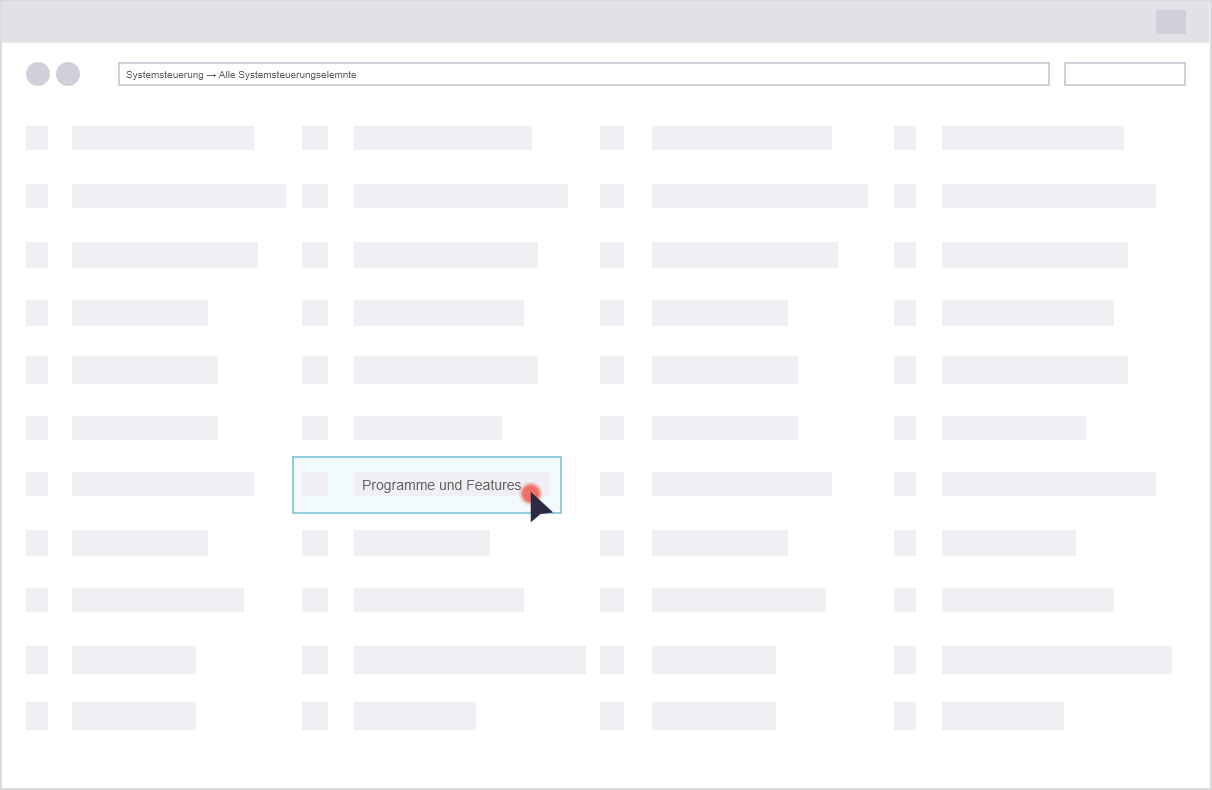
Task: Click the icon beside Programme und Features
Action: [x=315, y=484]
